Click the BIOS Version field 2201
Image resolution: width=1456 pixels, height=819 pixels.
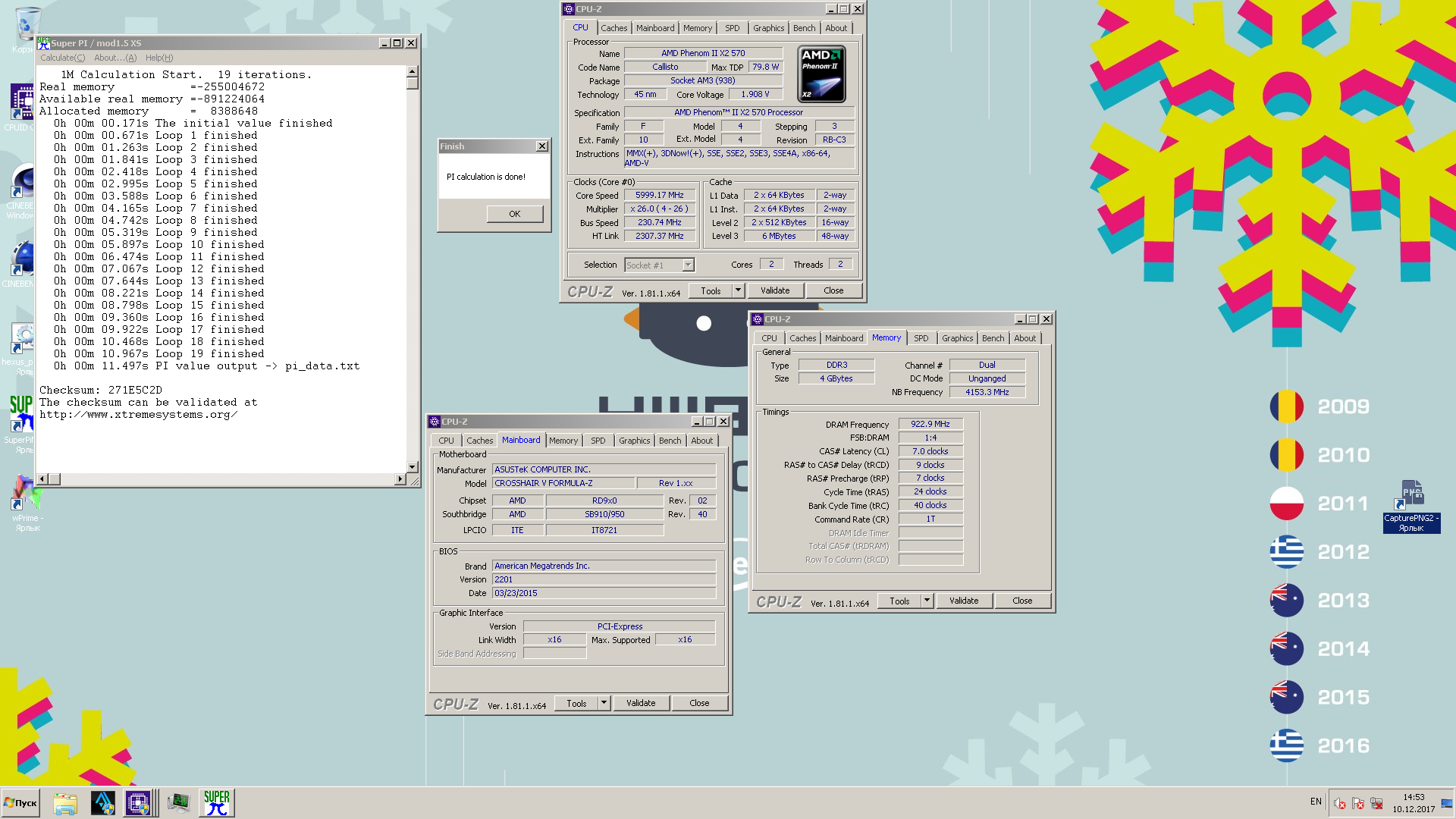(x=604, y=579)
